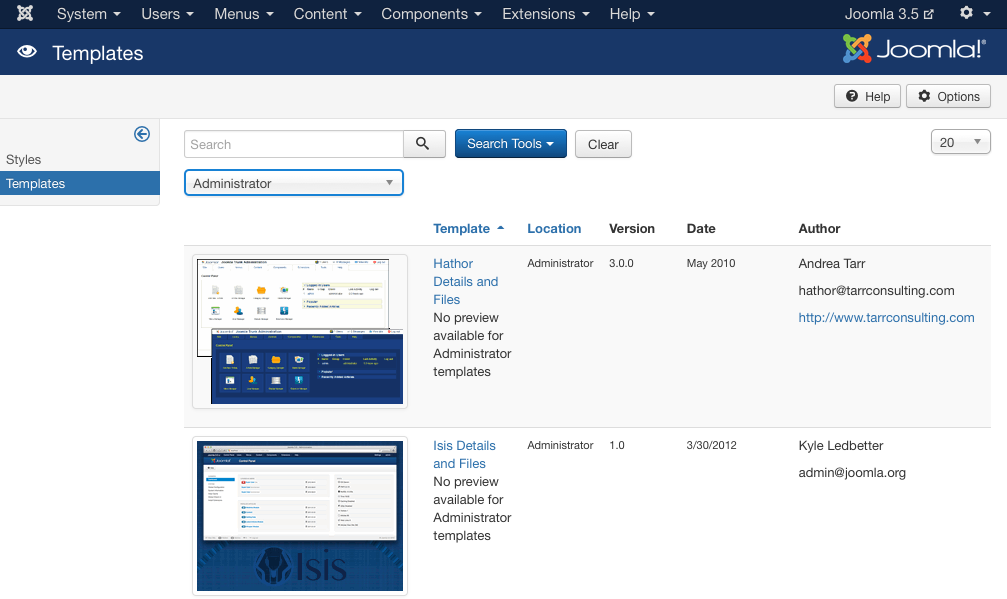Screen dimensions: 1007x599
Task: Click the Help toolbar button
Action: click(867, 96)
